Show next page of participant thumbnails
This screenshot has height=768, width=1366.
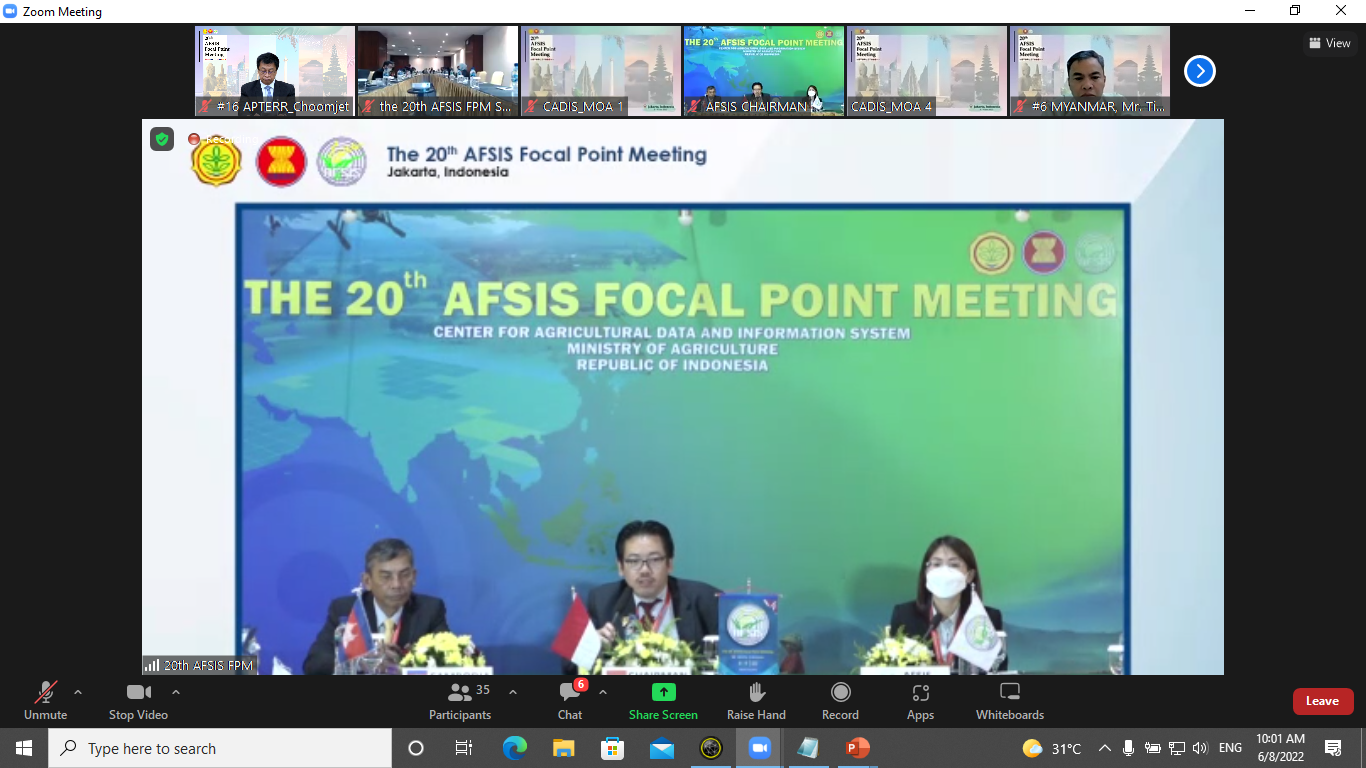pyautogui.click(x=1199, y=71)
